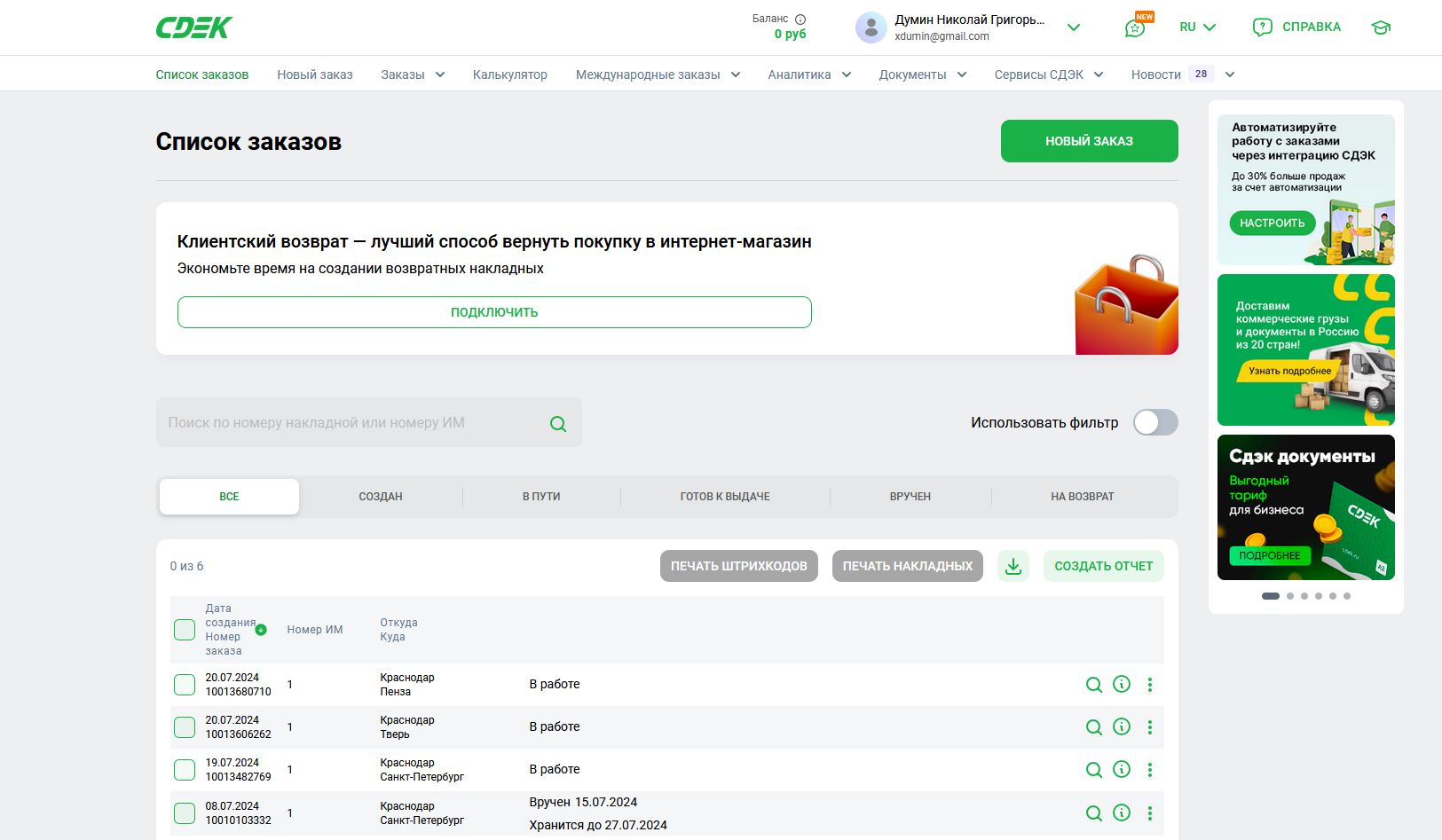Click ПЕЧАТЬ НАКЛАДНЫХ button
The image size is (1442, 840).
tap(908, 566)
